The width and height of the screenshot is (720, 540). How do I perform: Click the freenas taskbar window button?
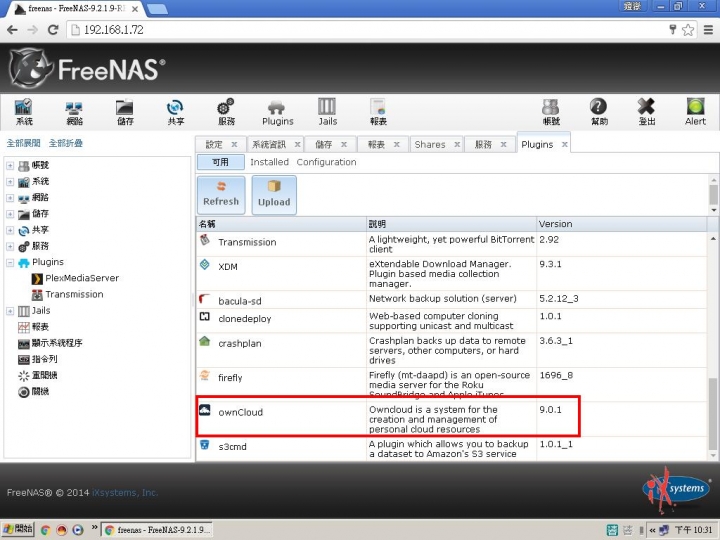pyautogui.click(x=157, y=530)
